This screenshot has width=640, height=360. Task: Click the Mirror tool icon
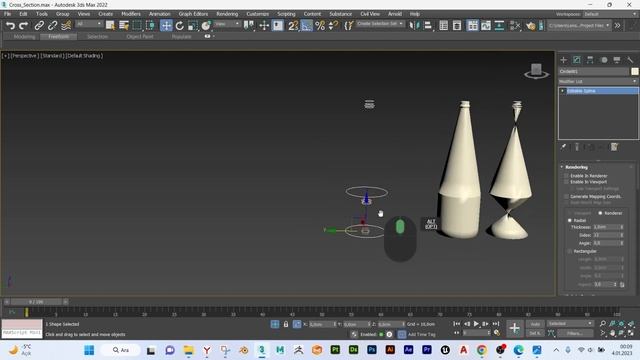[414, 26]
